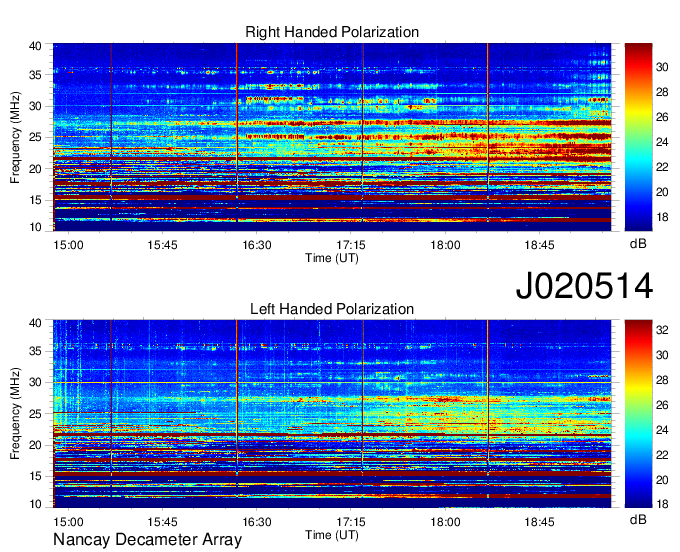Click the 18 dB value on Right Handed colorbar
This screenshot has height=552, width=680.
pyautogui.click(x=662, y=217)
